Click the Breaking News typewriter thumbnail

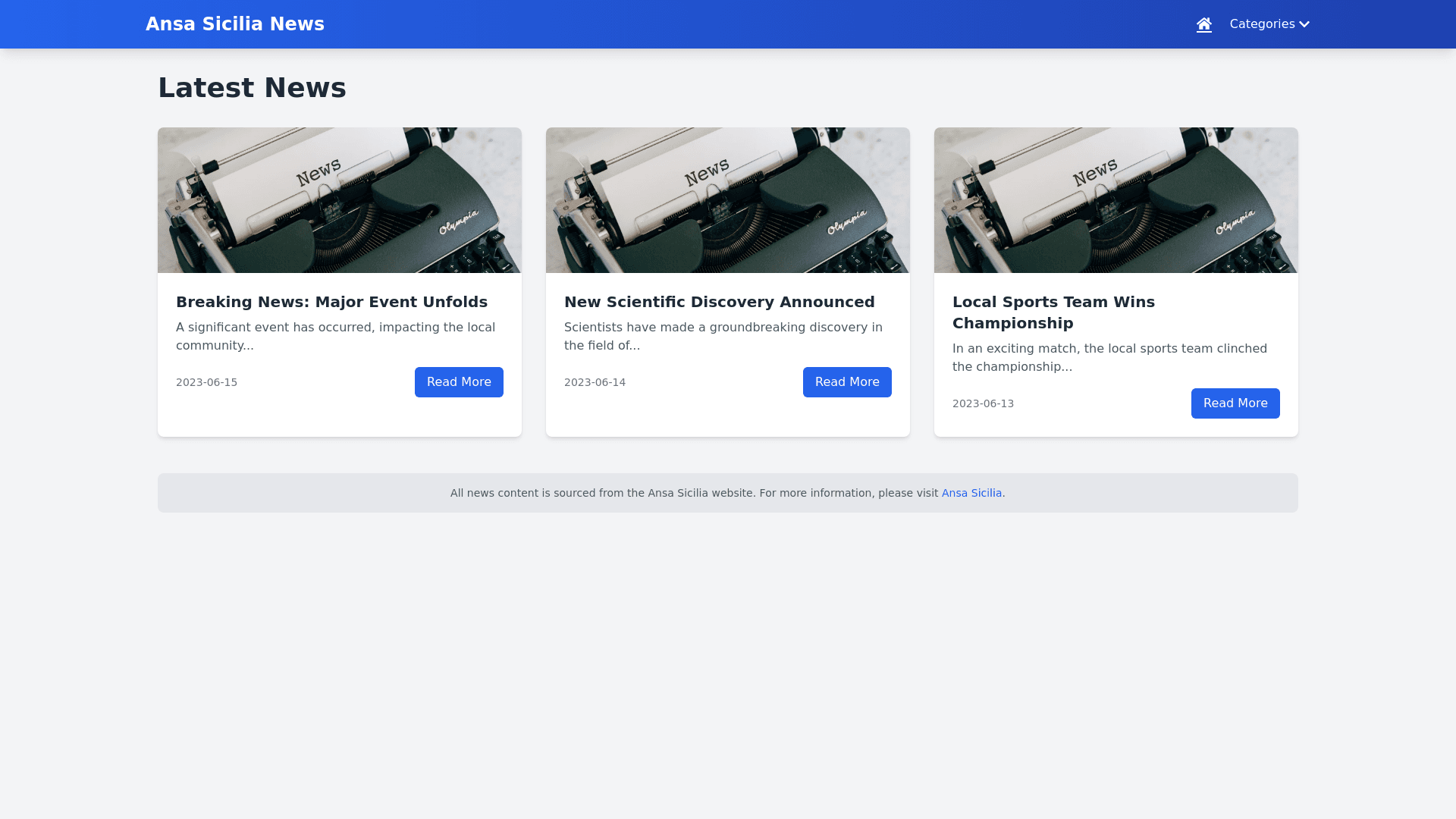(340, 200)
